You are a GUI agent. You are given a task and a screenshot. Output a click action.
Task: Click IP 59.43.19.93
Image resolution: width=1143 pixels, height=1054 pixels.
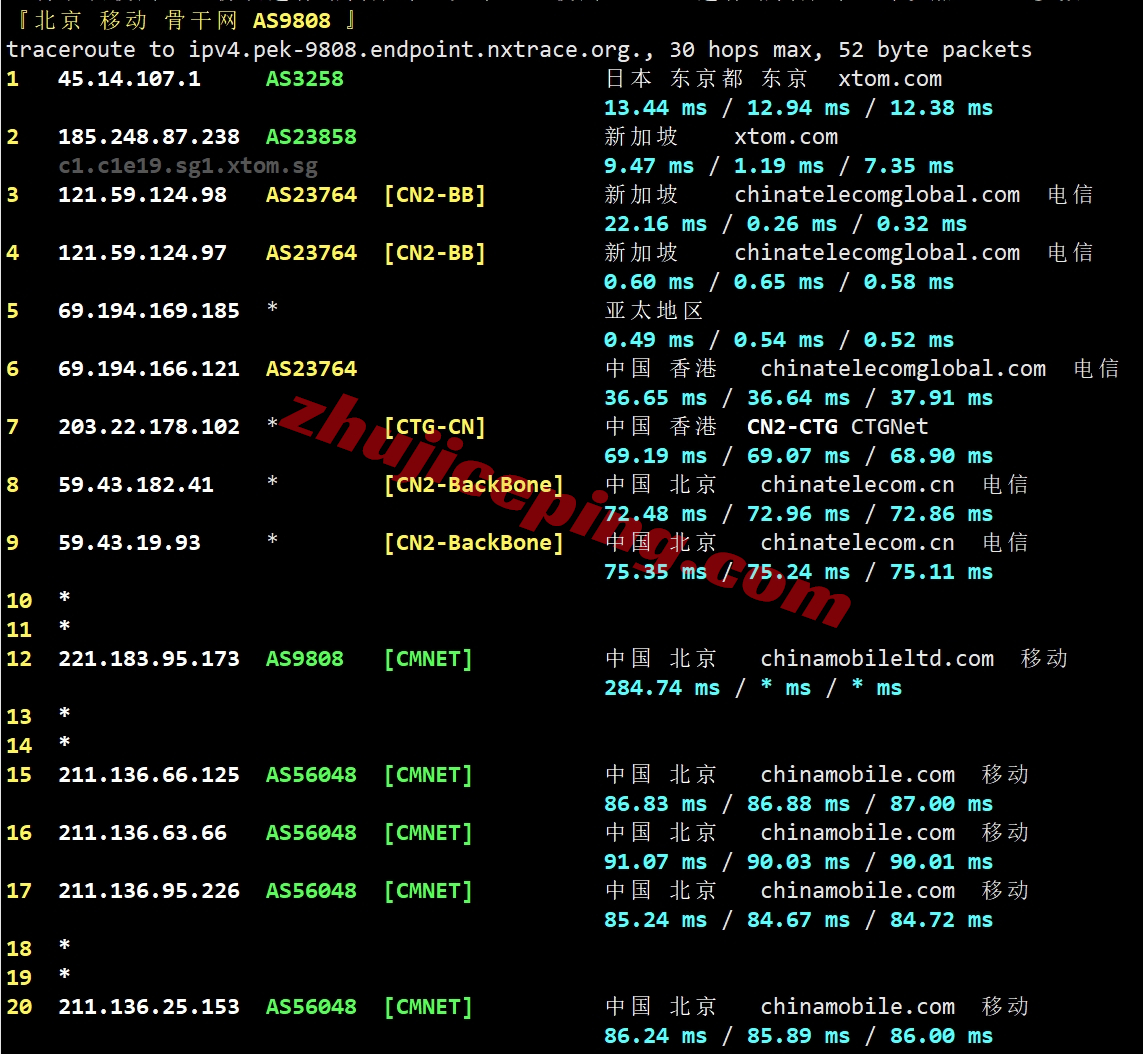129,543
